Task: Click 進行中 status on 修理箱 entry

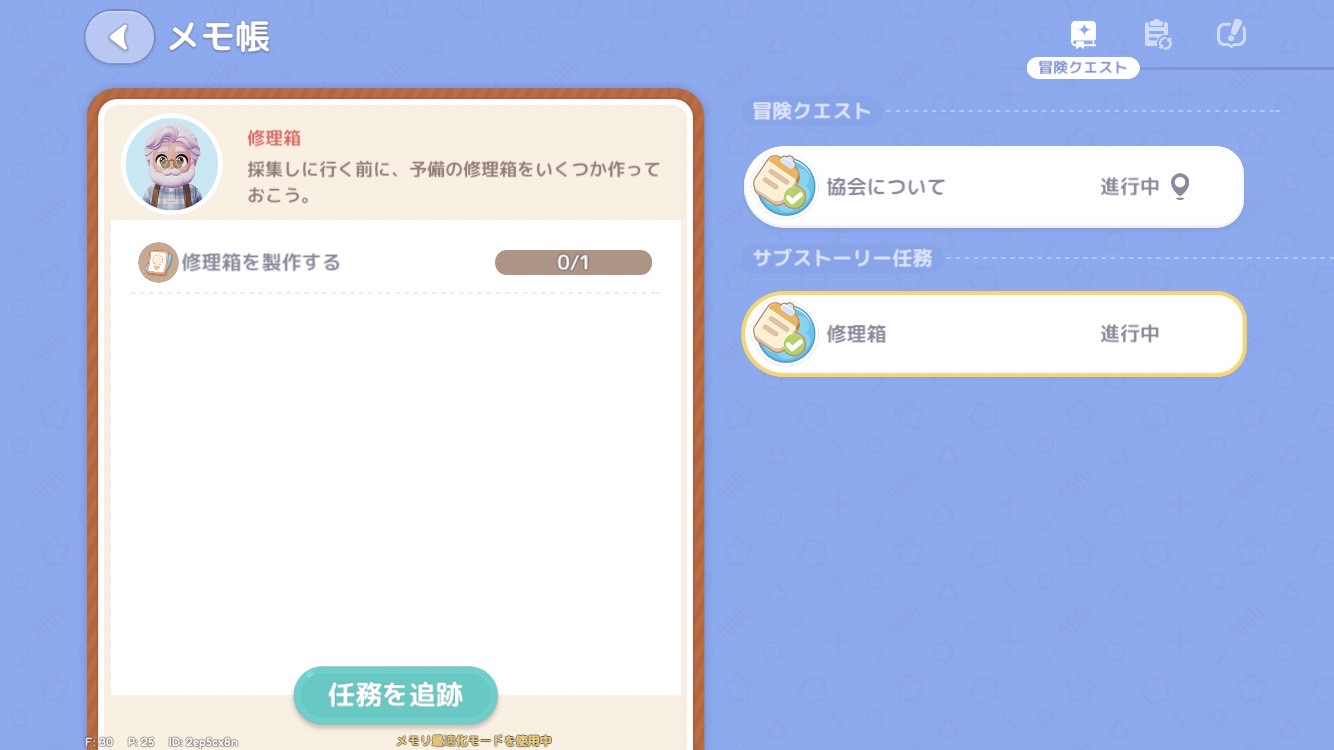Action: 1130,334
